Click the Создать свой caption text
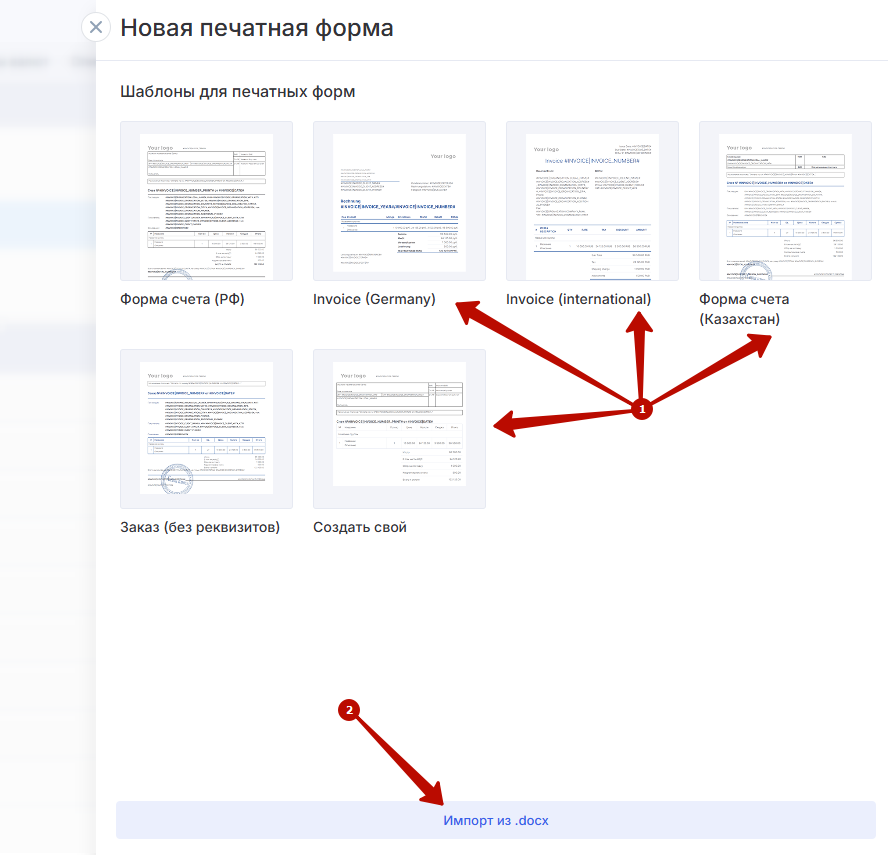 pos(360,527)
